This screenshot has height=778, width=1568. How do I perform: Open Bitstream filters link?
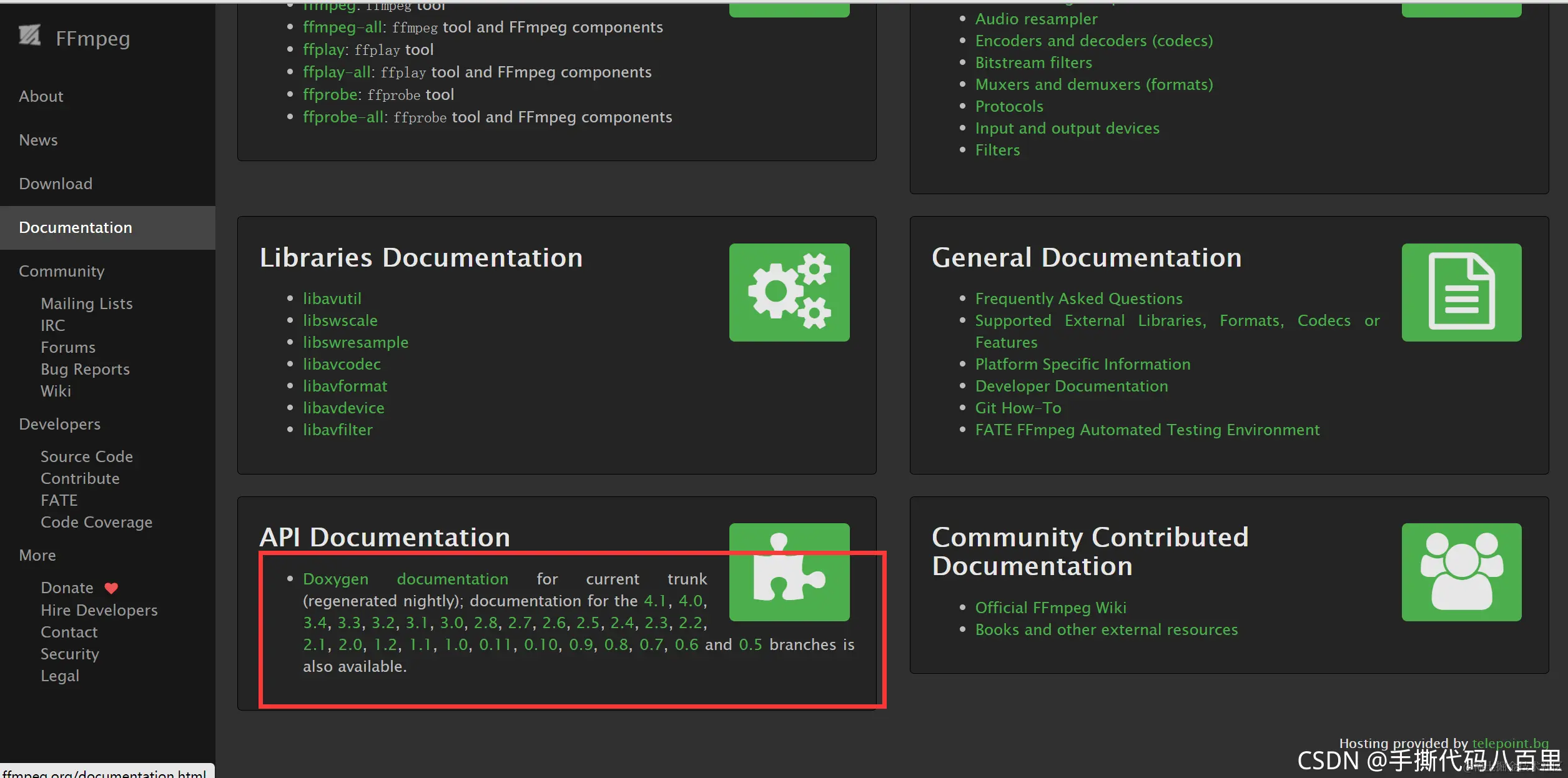coord(1034,62)
